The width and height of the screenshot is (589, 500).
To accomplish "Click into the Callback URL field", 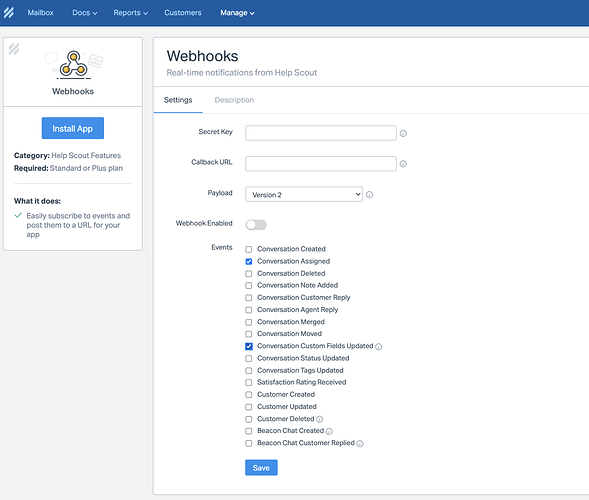I will [321, 164].
